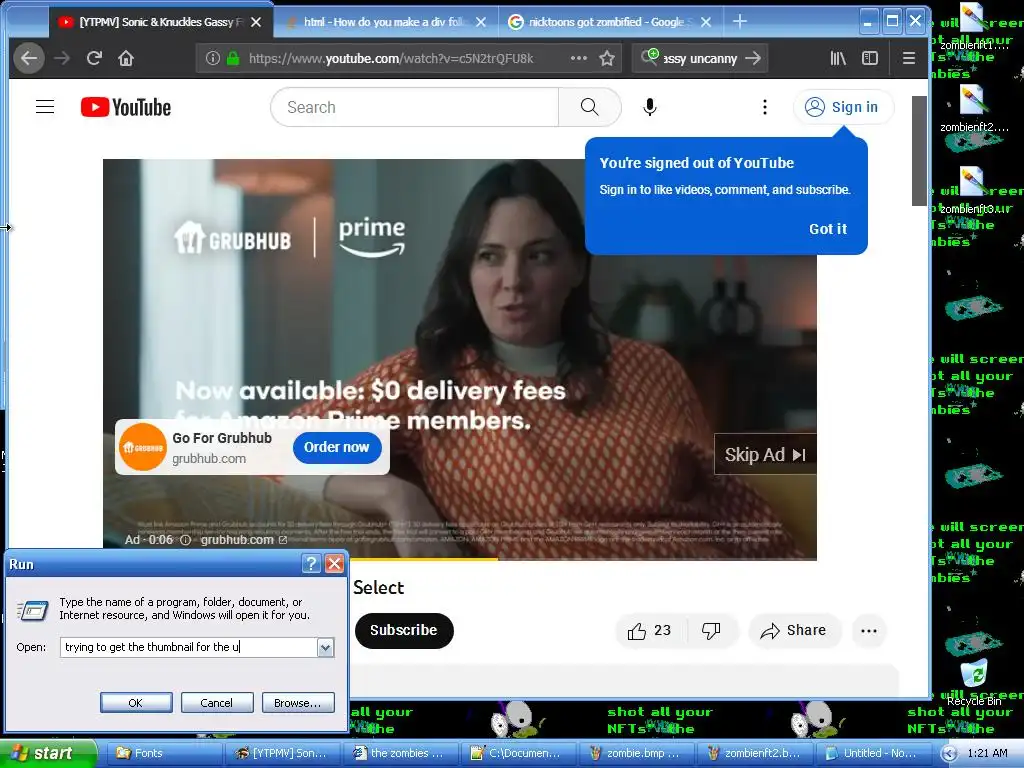Open the Firefox hamburger menu

[908, 58]
